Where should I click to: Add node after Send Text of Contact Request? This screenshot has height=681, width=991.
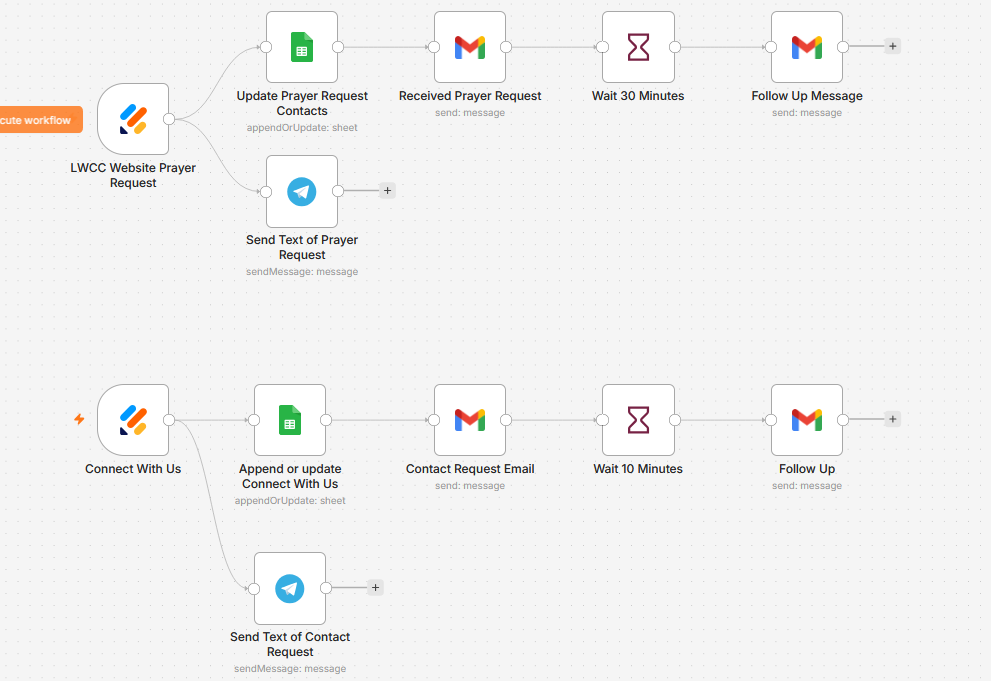click(x=375, y=588)
